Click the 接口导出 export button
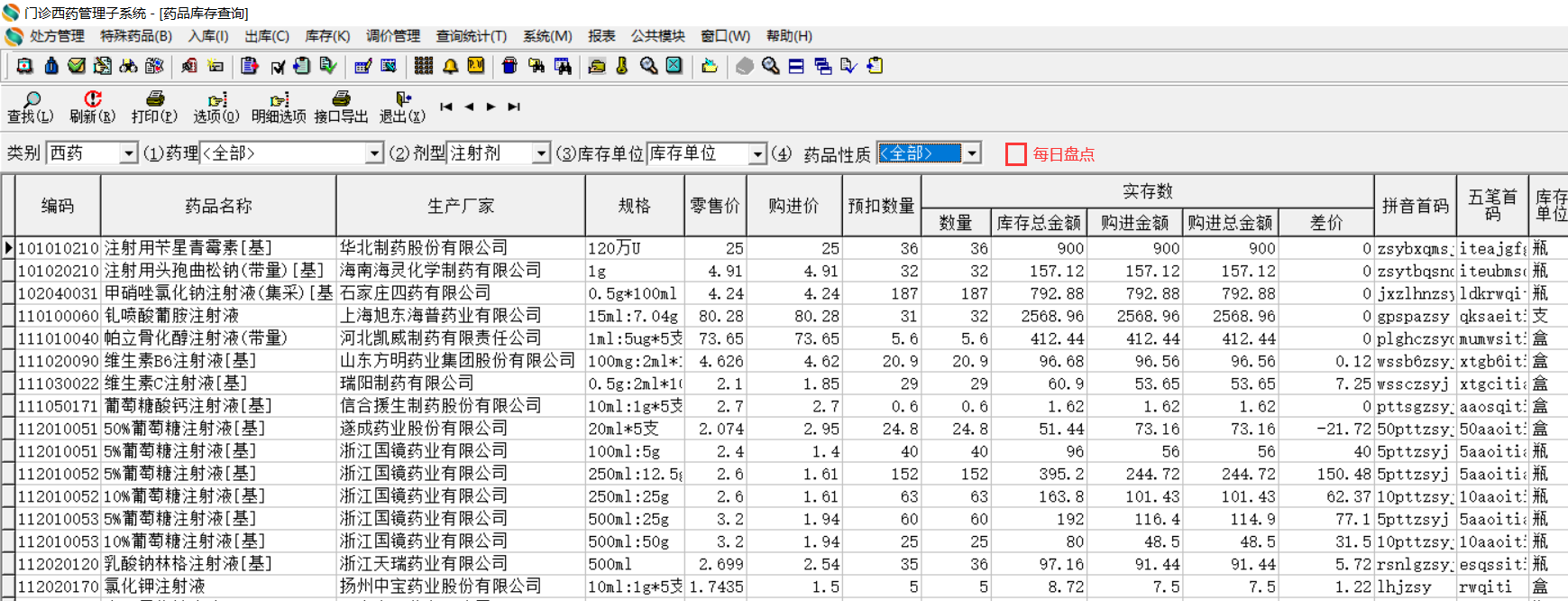Viewport: 1568px width, 601px height. 341,107
